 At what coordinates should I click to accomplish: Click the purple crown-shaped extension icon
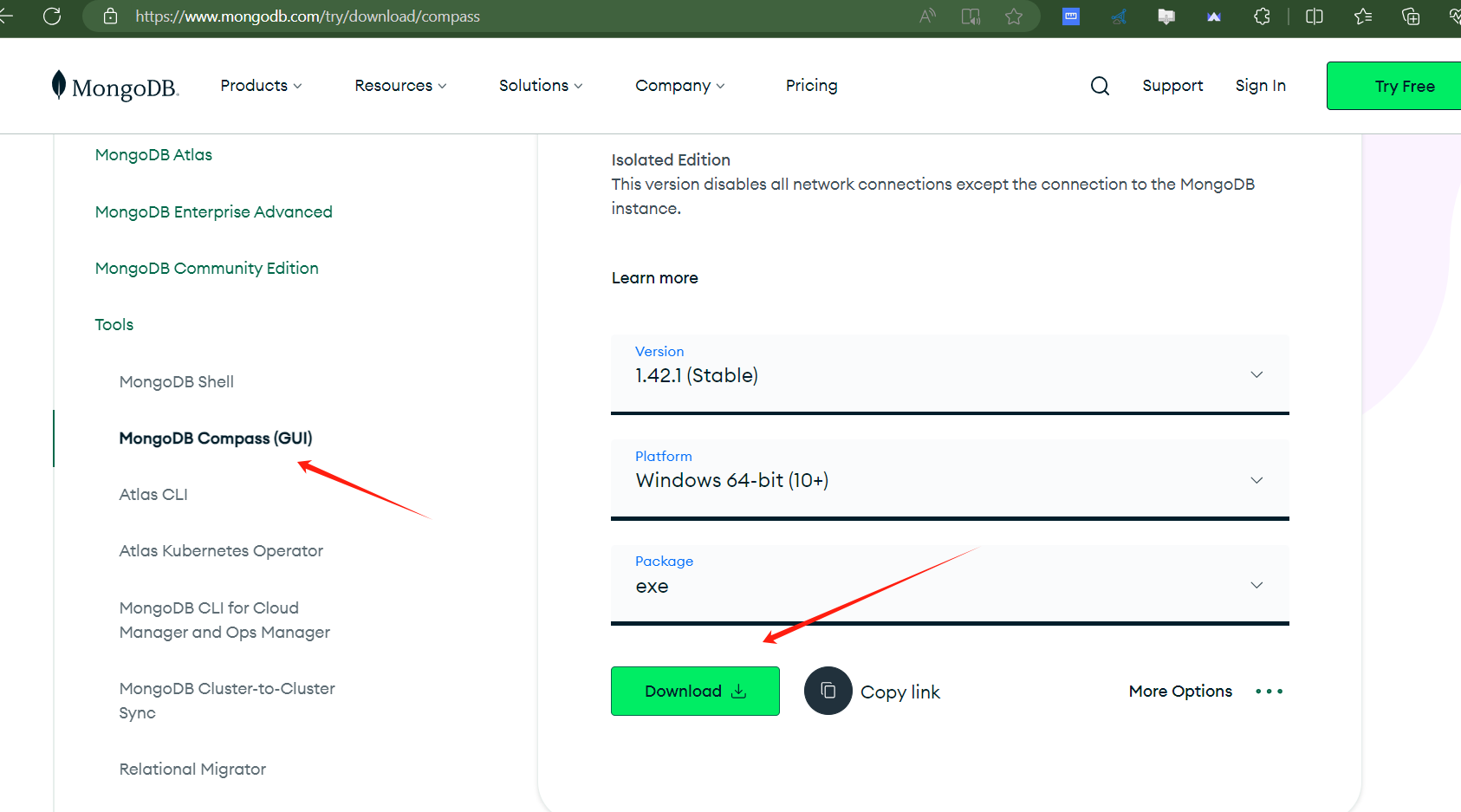[1214, 16]
